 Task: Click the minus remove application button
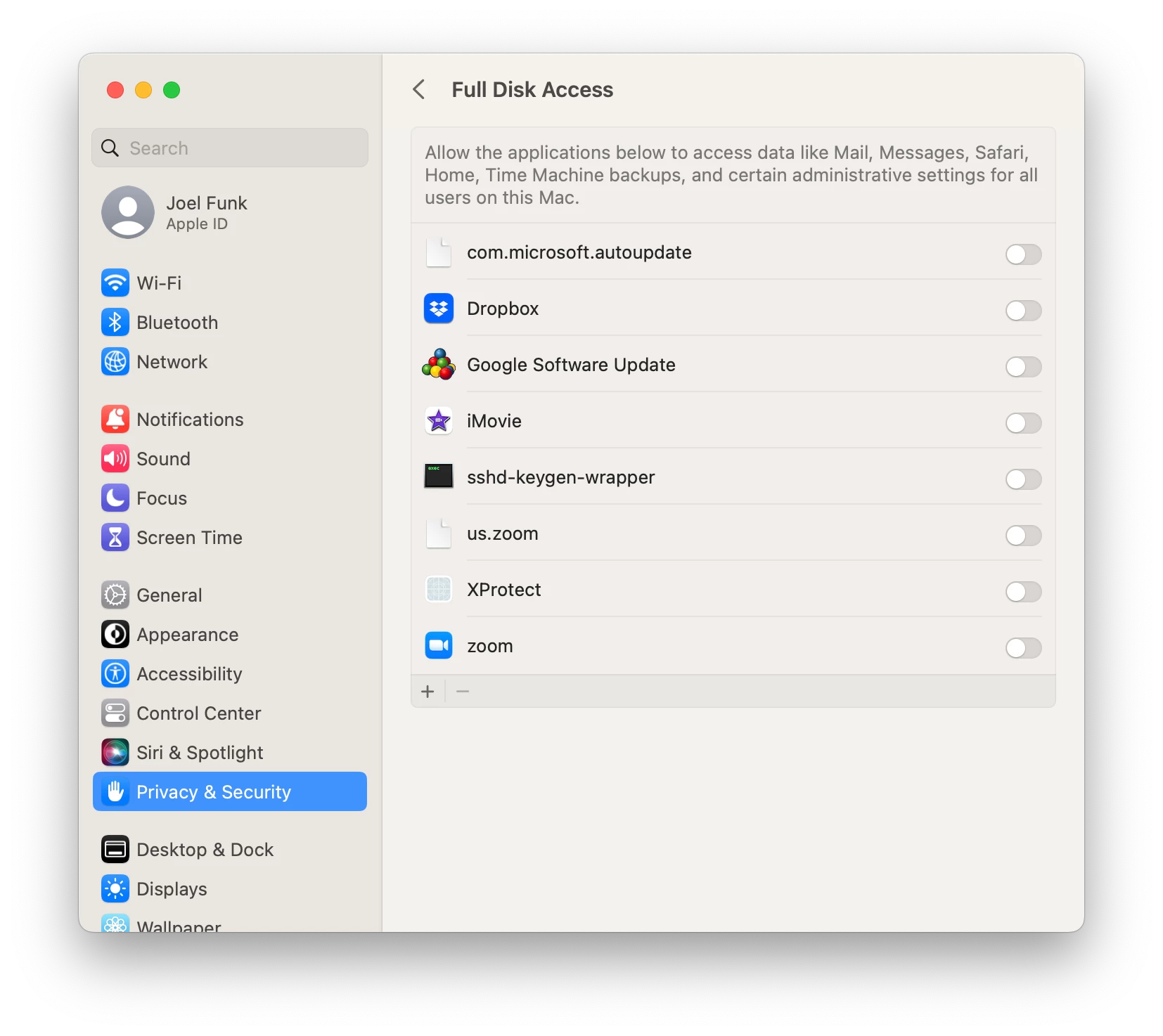[463, 692]
